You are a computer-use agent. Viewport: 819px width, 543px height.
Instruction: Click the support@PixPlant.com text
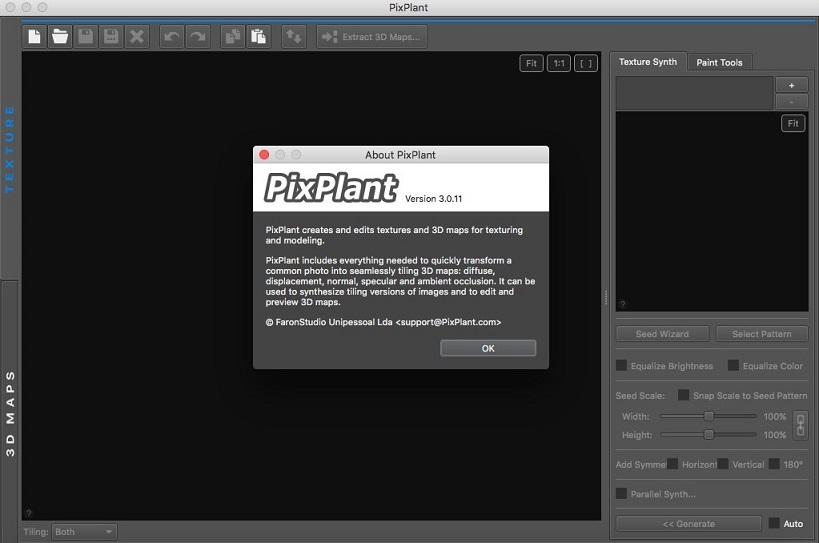[x=448, y=322]
